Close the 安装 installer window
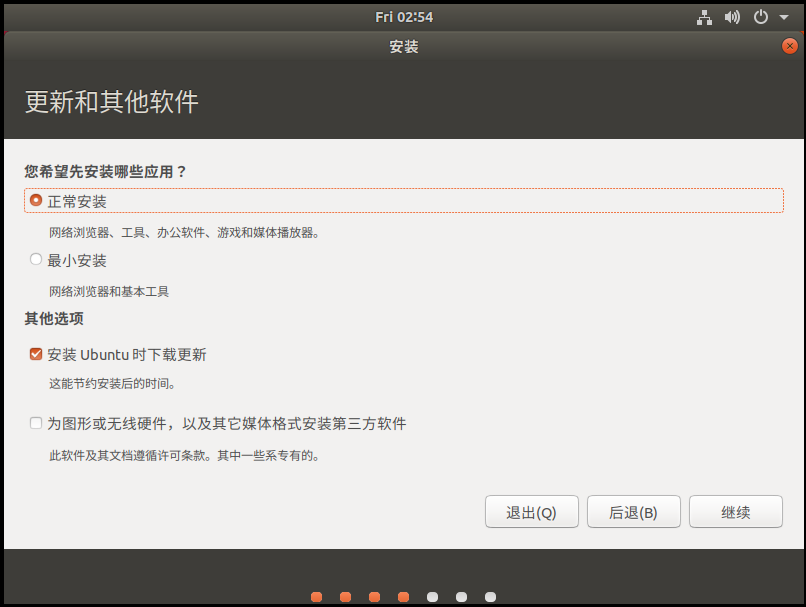The height and width of the screenshot is (607, 806). [x=790, y=46]
